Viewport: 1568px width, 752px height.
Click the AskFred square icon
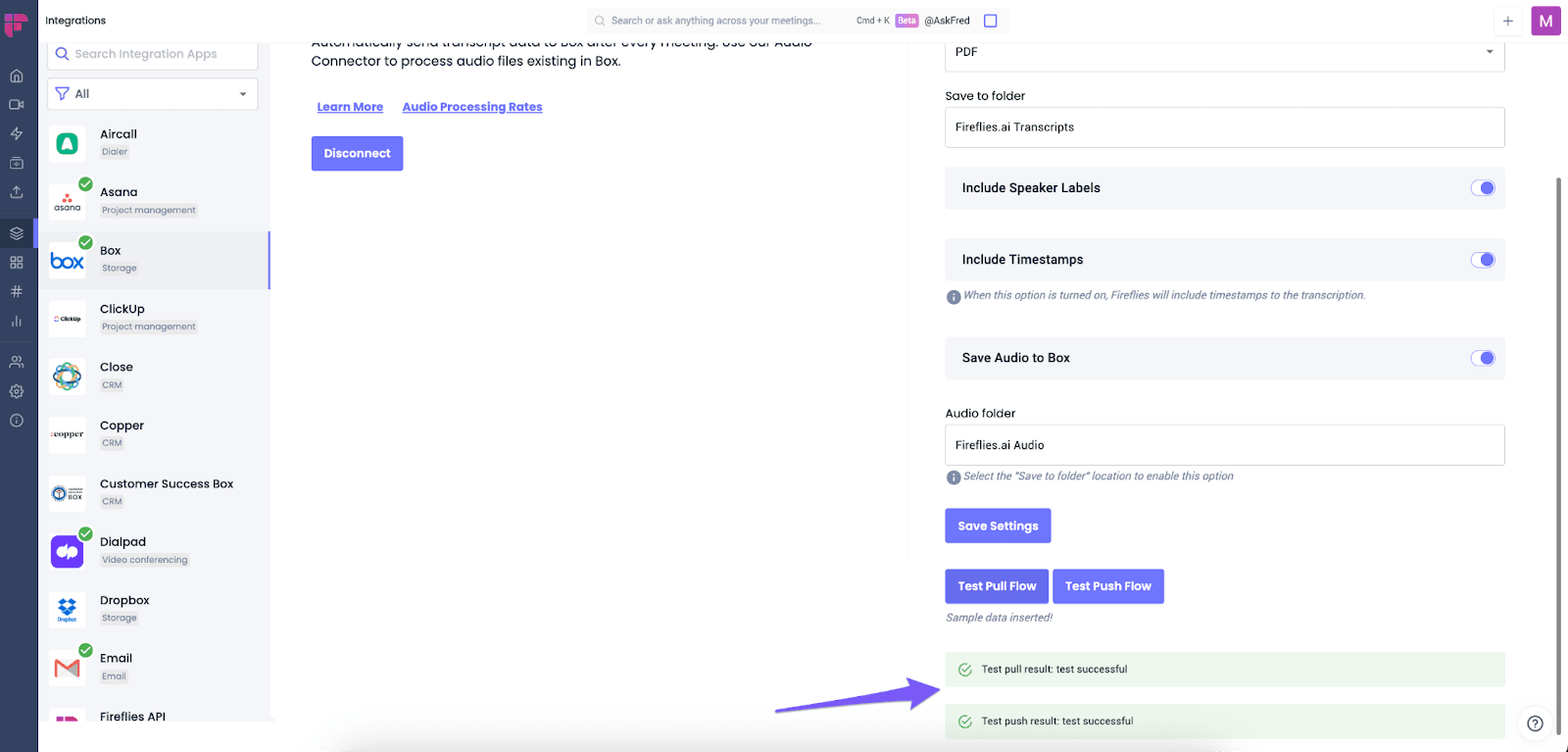click(x=991, y=21)
